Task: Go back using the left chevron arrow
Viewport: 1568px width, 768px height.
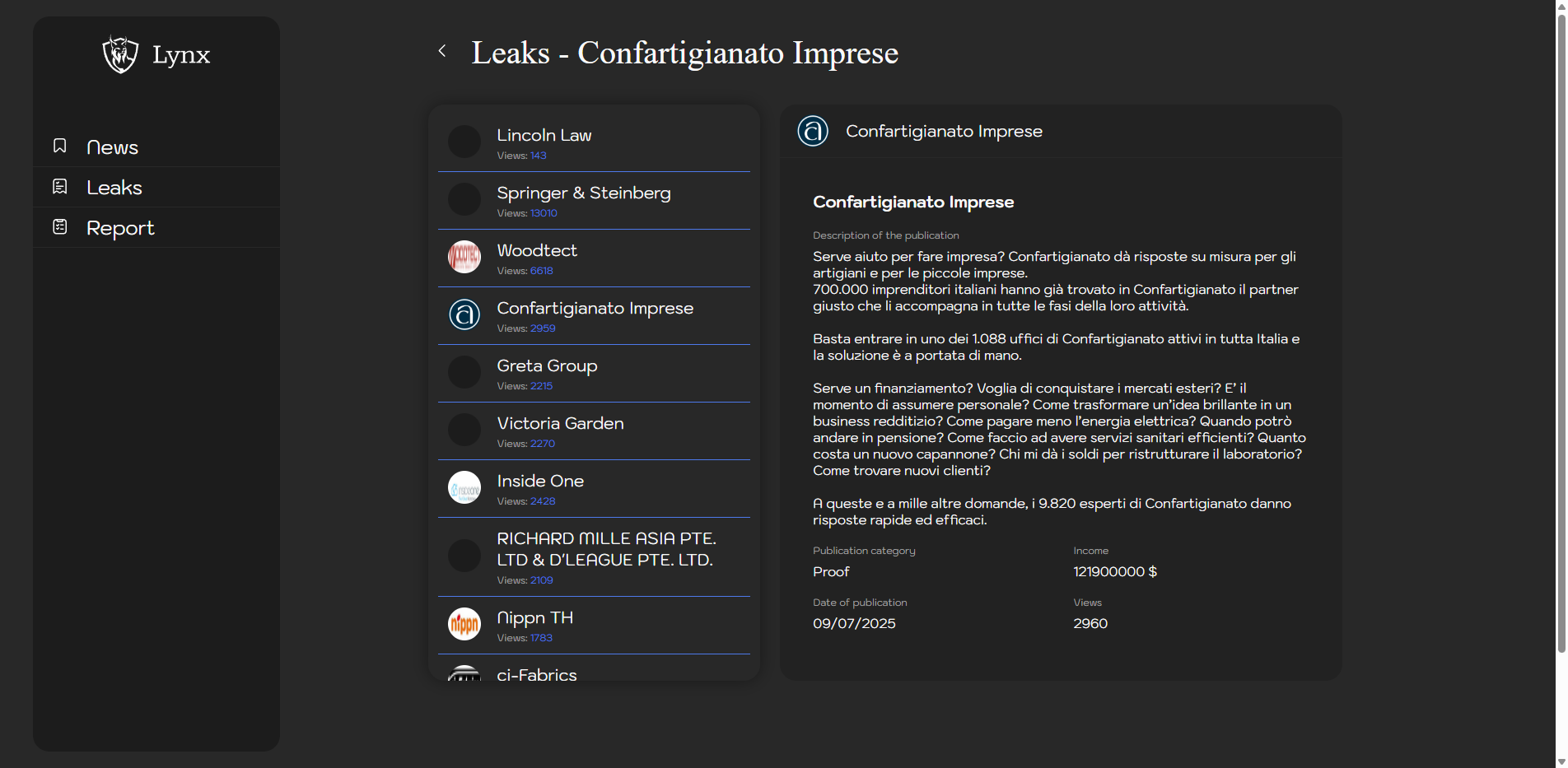Action: pyautogui.click(x=442, y=51)
